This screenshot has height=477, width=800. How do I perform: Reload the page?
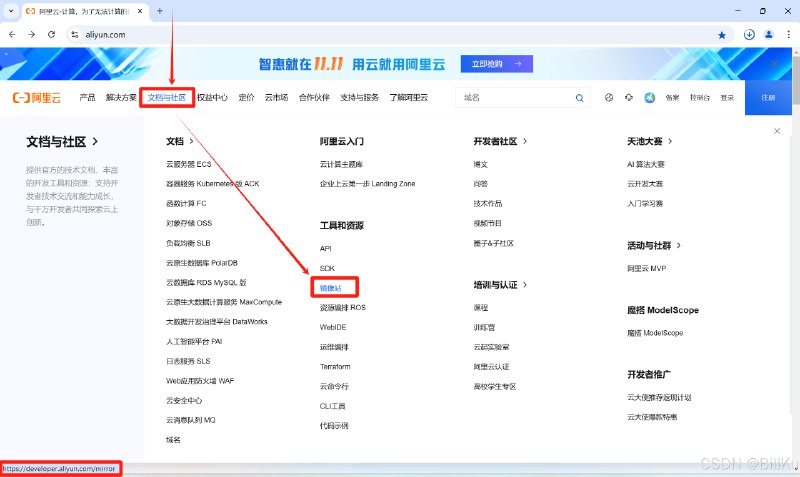[51, 34]
